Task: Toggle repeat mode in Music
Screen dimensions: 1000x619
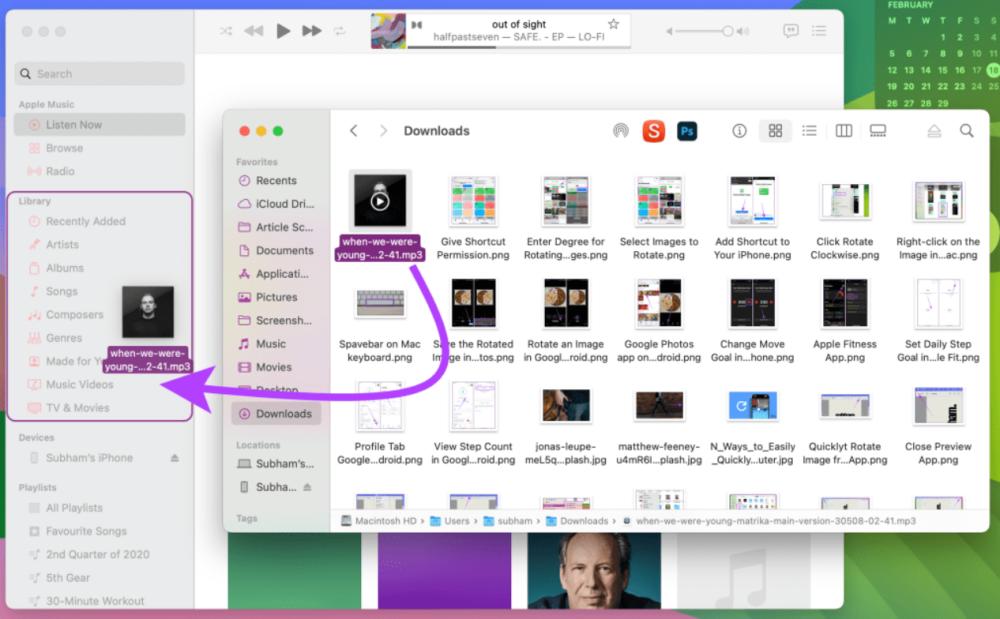Action: click(x=340, y=31)
